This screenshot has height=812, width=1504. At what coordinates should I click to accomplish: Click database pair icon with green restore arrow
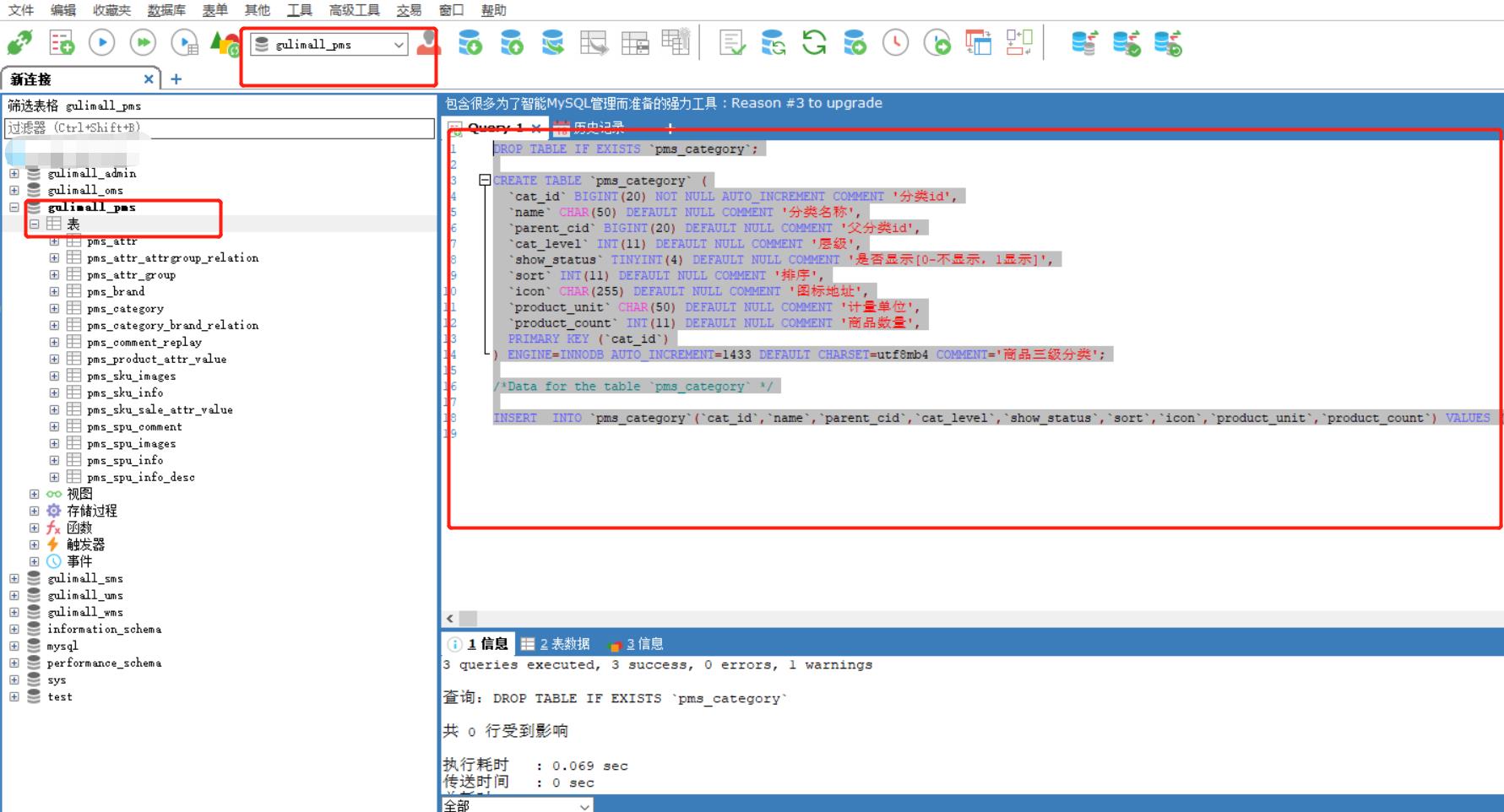point(1168,42)
